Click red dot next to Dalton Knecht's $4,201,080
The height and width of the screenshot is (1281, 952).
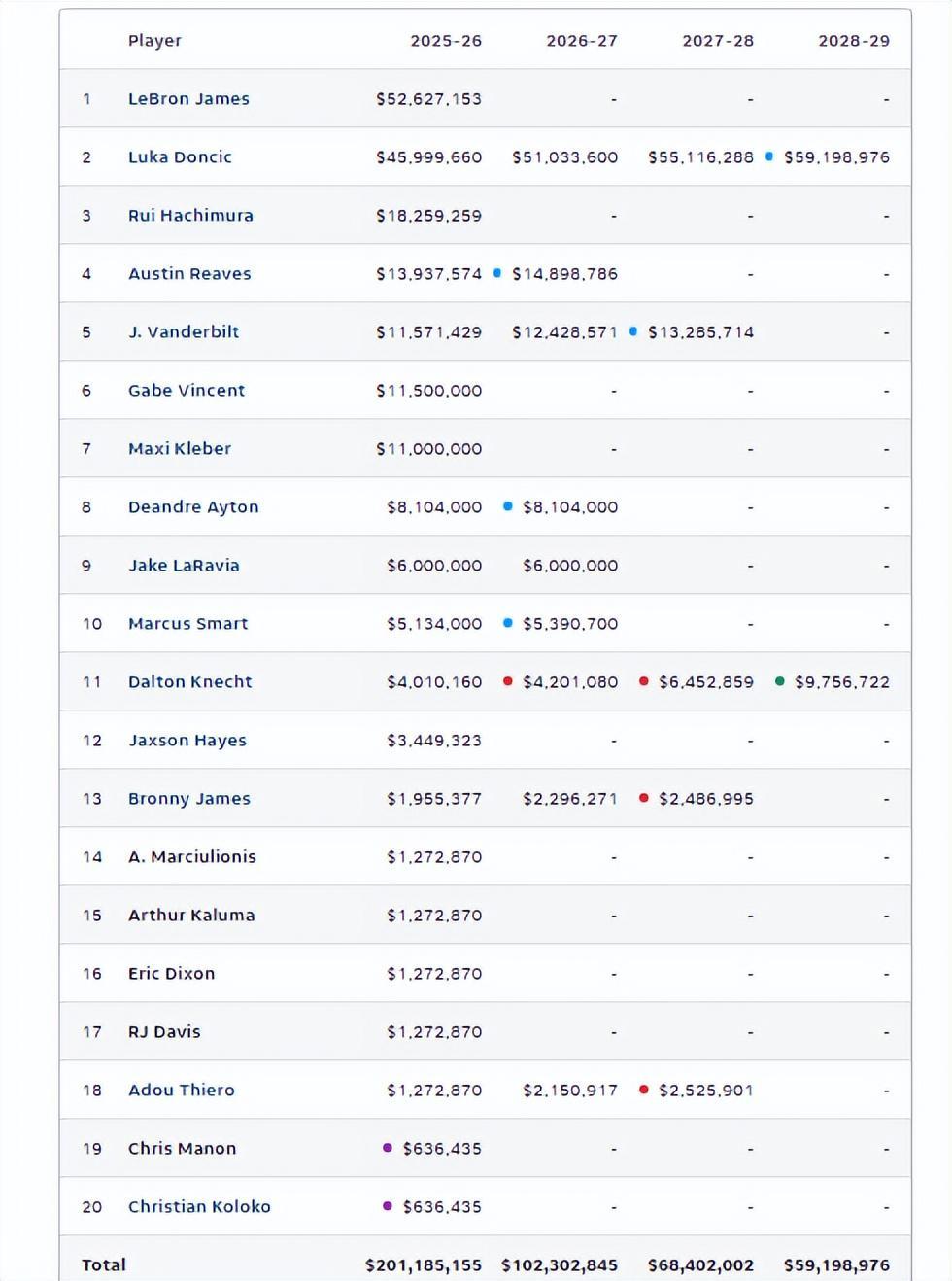[507, 681]
